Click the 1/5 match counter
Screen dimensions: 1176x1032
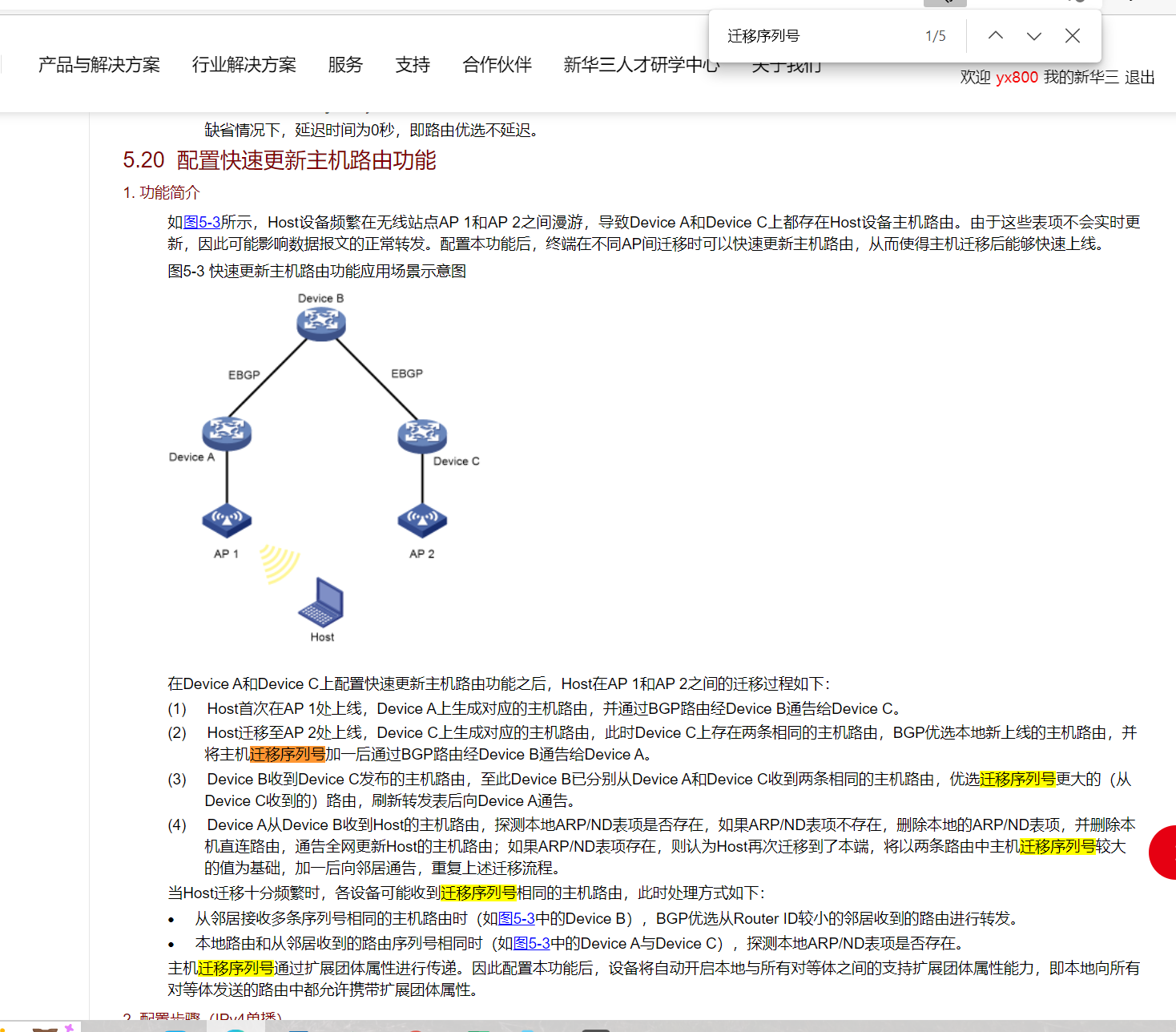coord(936,36)
